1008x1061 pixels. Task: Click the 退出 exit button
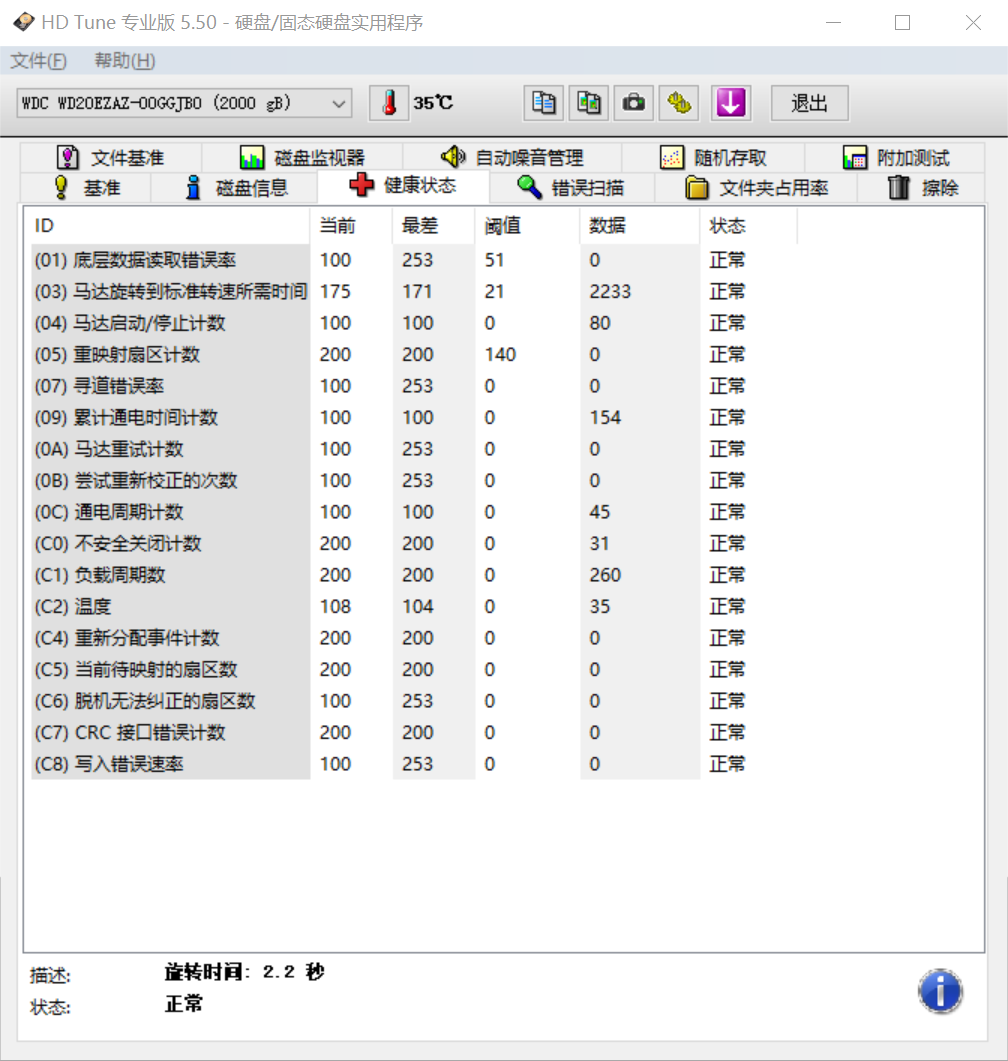810,103
